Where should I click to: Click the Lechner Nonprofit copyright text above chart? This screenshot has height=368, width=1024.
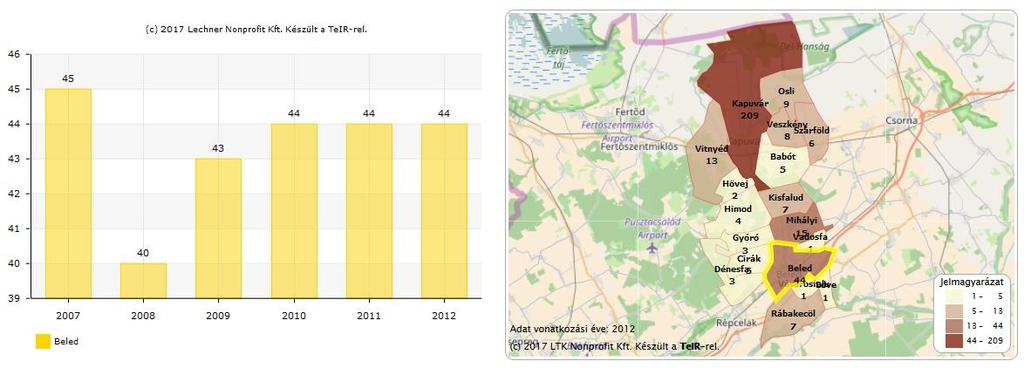(x=256, y=29)
